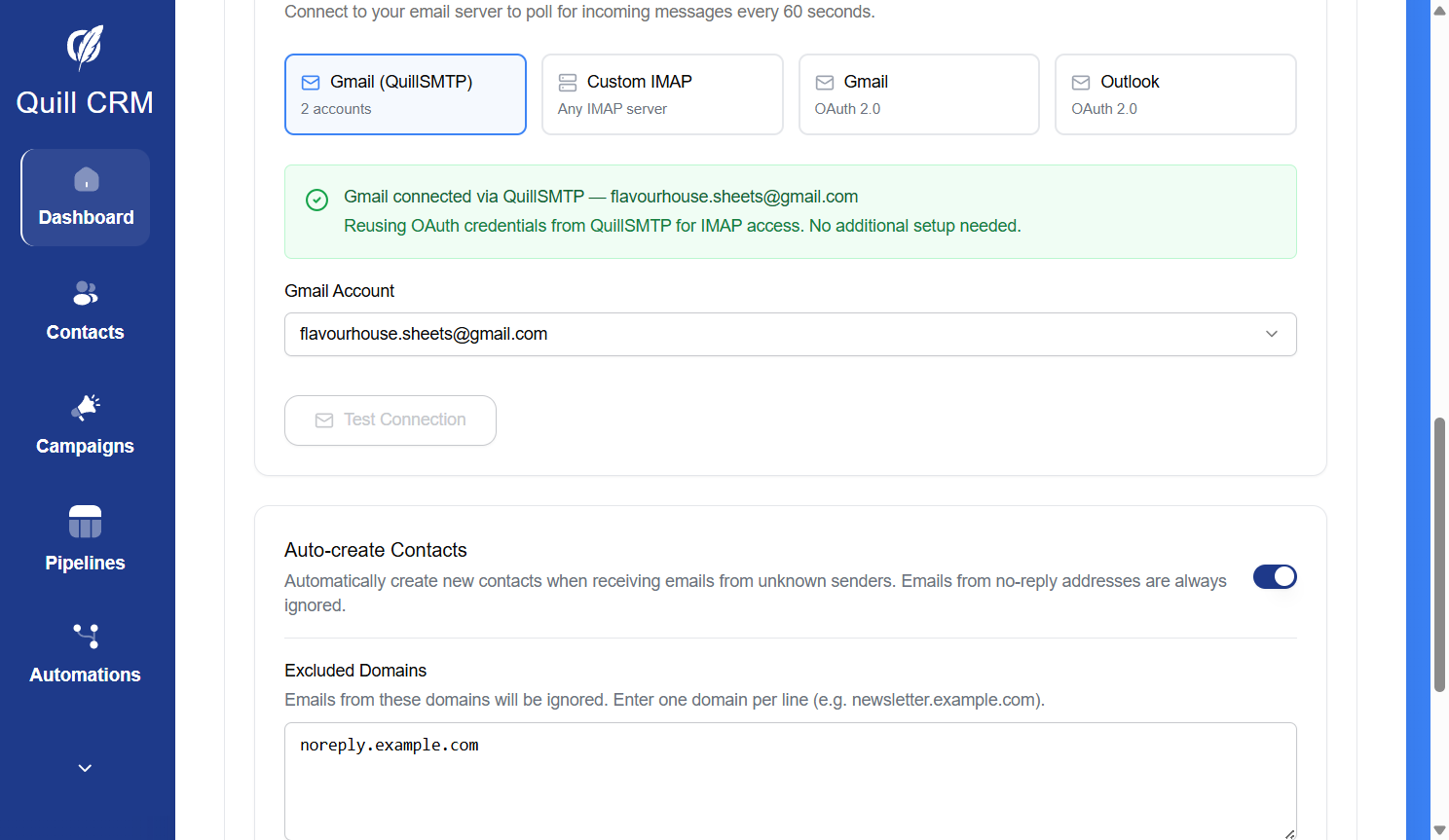Expand the collapsed sidebar section chevron
1449x840 pixels.
(85, 768)
